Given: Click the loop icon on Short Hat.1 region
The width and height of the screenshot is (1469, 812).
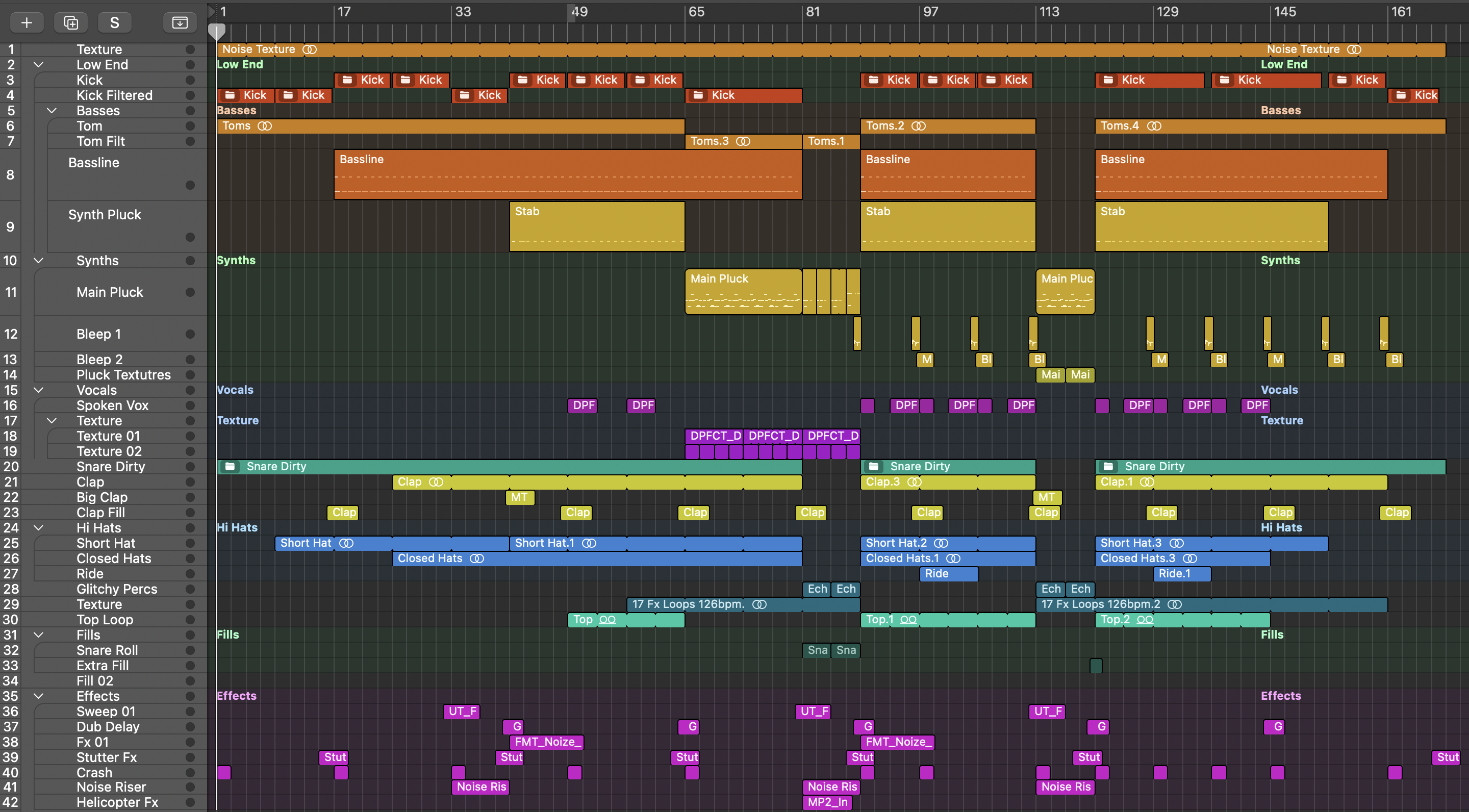Looking at the screenshot, I should coord(589,543).
